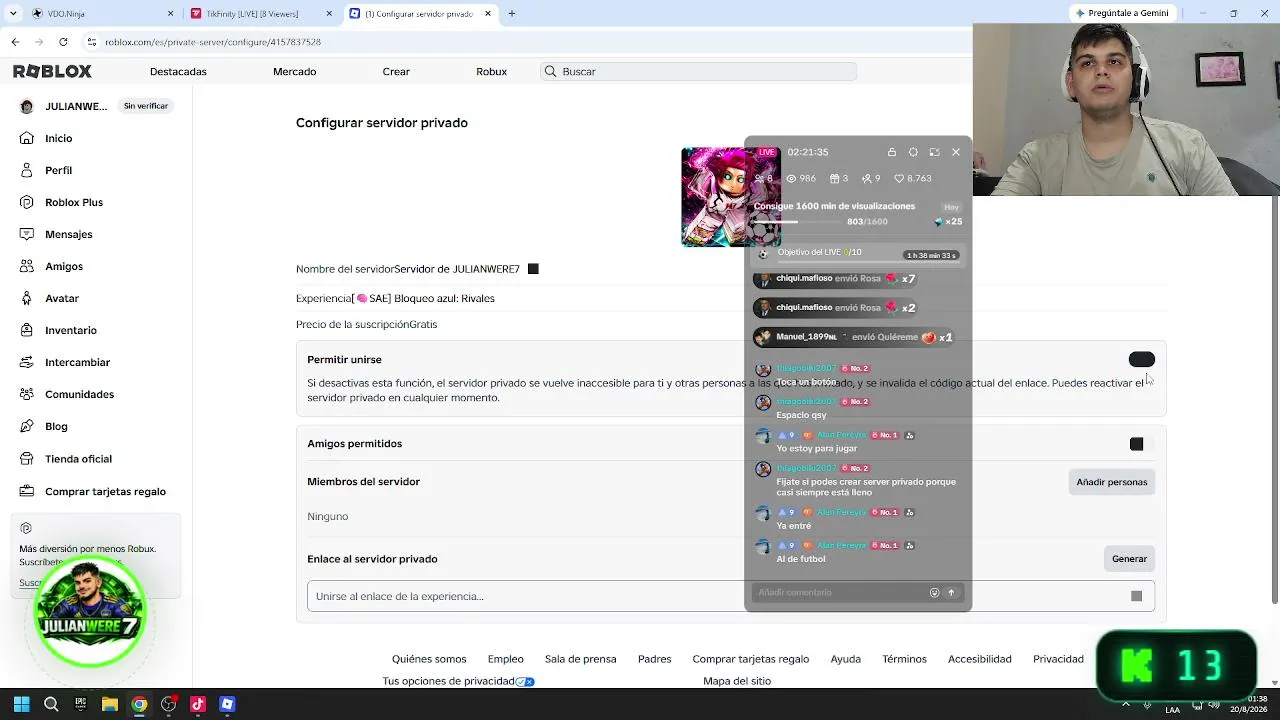Open the Sala de prensa link
Screen dimensions: 1280x720
[580, 659]
